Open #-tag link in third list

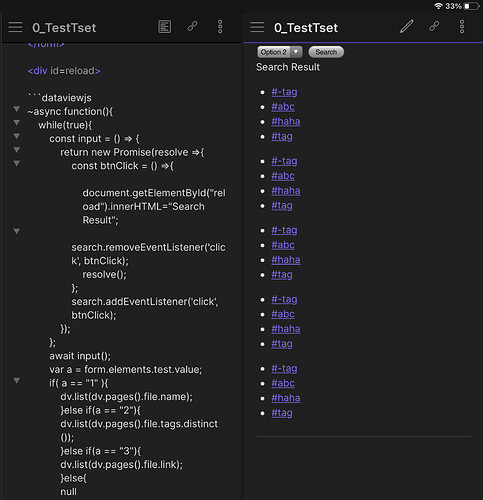click(284, 230)
